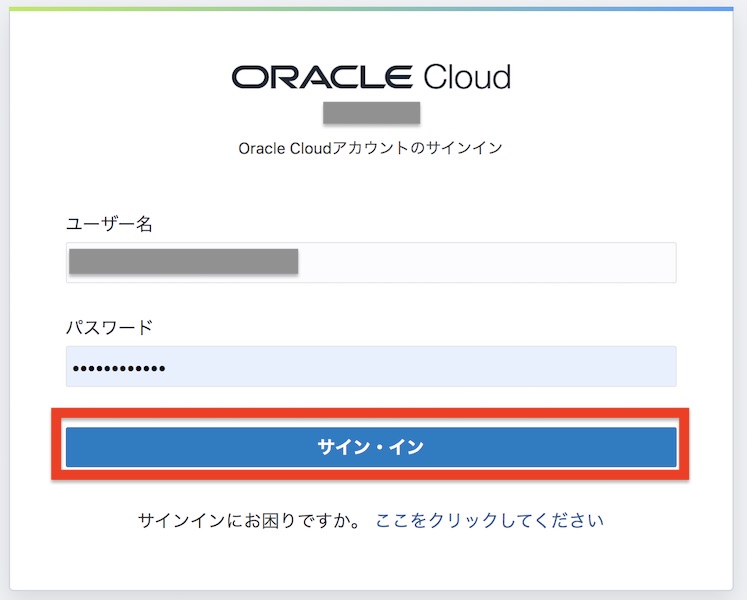Open the ここをクリックしてください help link

pos(490,520)
